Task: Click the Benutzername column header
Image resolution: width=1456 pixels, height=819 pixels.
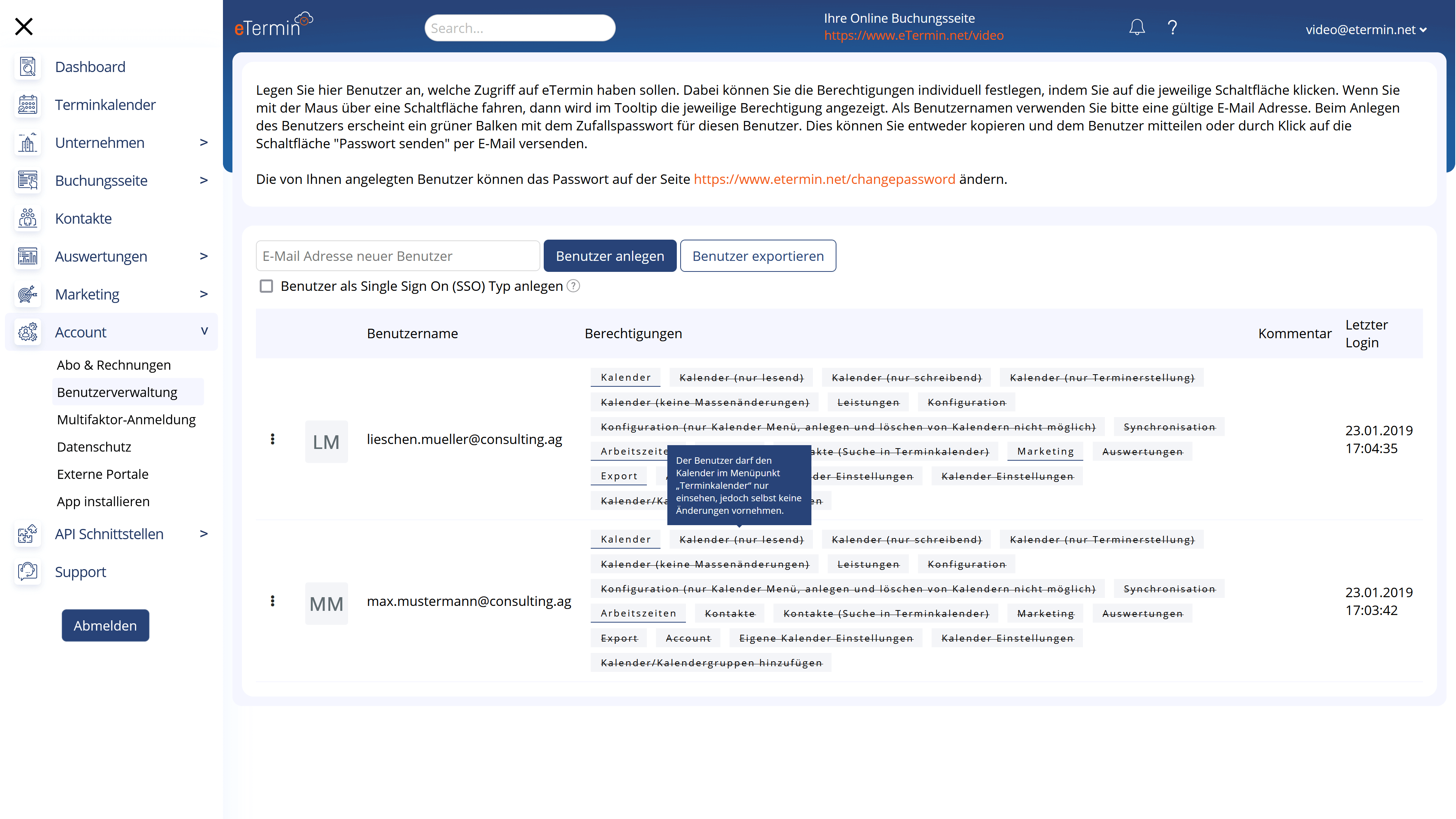Action: 412,334
